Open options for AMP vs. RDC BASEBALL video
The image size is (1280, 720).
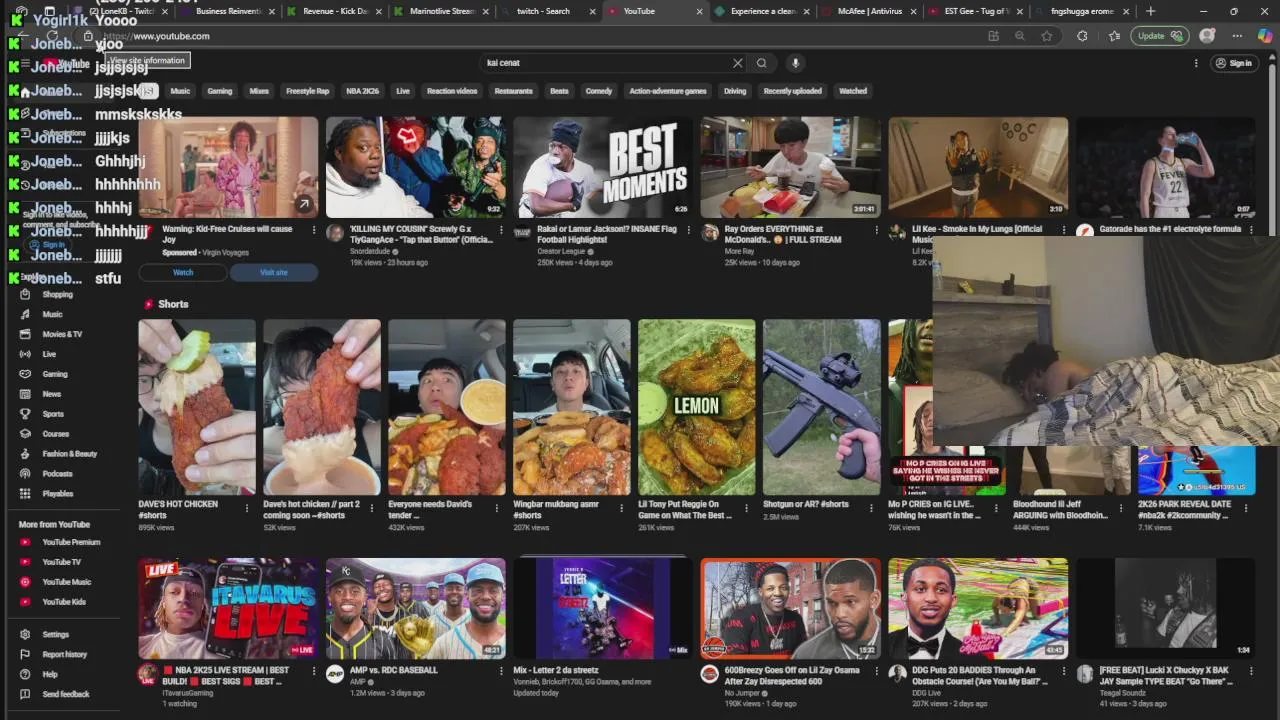click(x=502, y=671)
